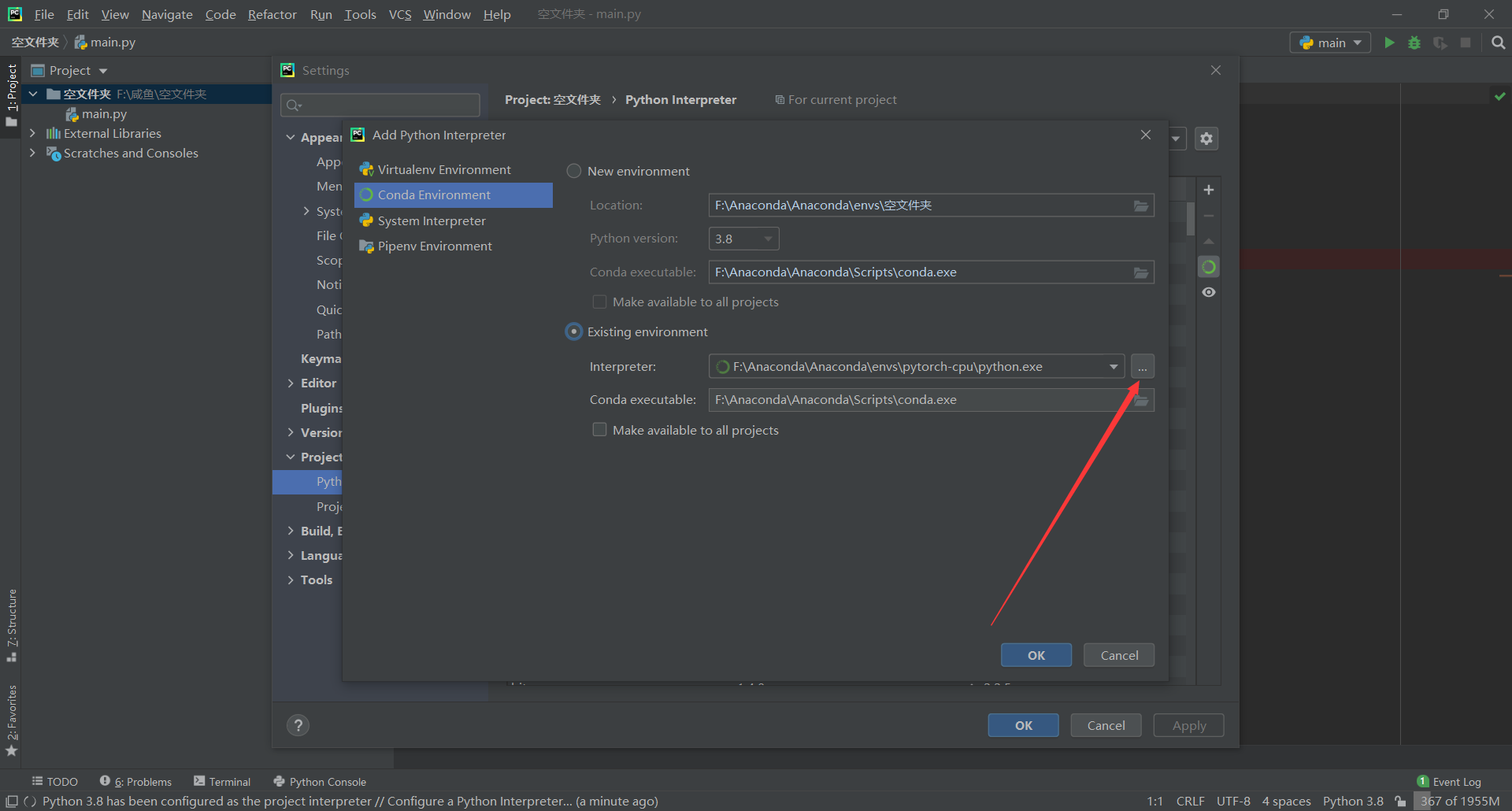Expand External Libraries tree node

click(x=32, y=133)
